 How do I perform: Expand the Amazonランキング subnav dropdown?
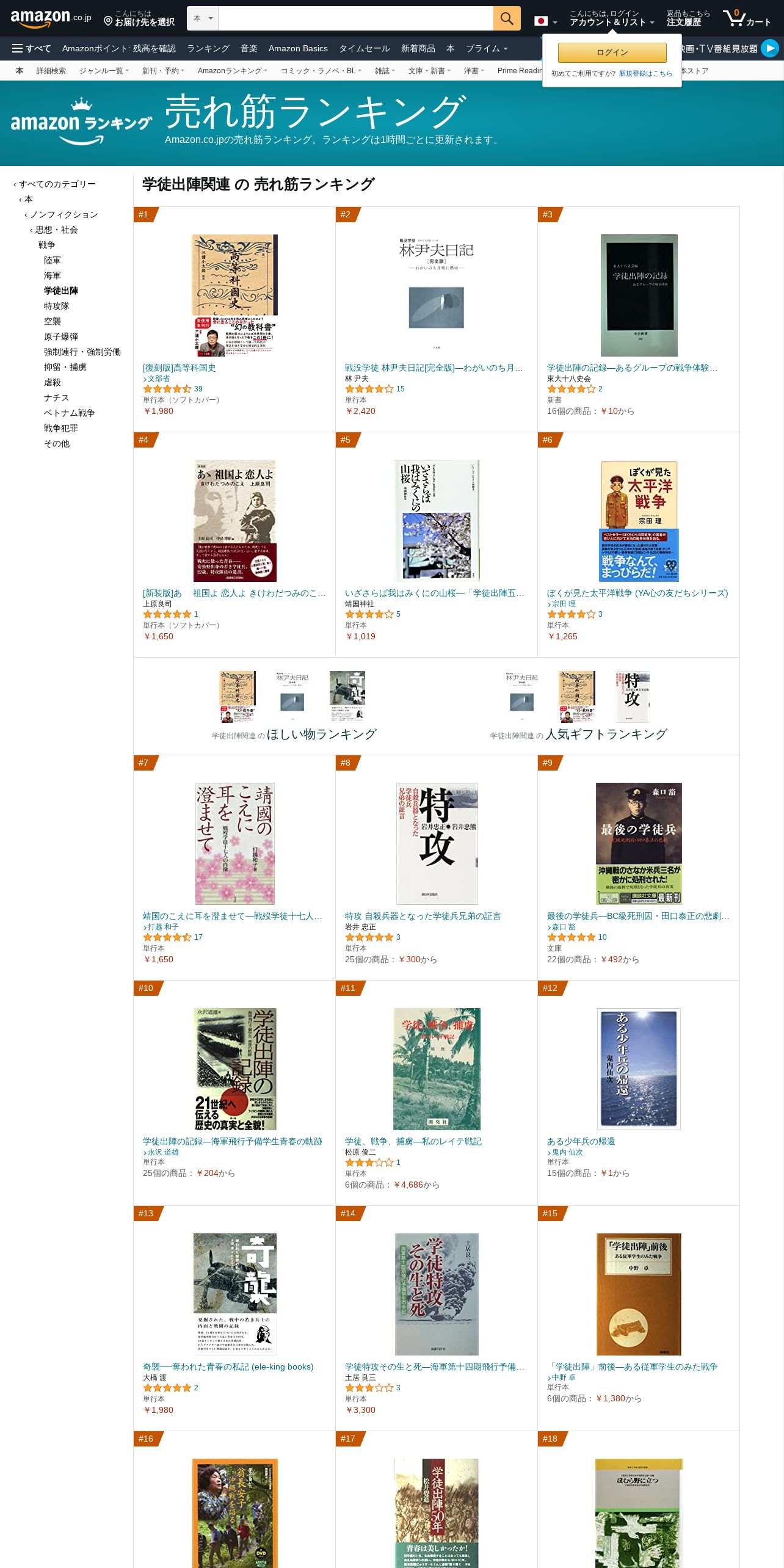pyautogui.click(x=232, y=71)
